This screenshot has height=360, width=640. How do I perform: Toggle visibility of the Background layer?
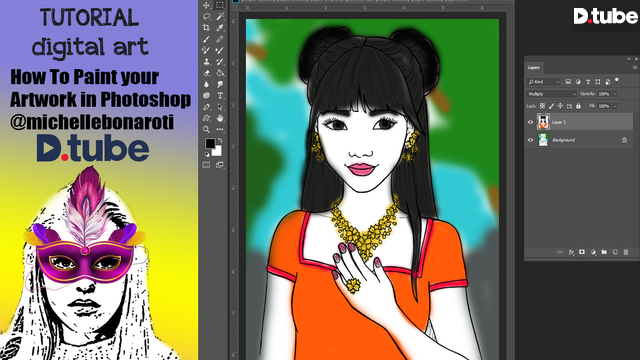(x=531, y=140)
